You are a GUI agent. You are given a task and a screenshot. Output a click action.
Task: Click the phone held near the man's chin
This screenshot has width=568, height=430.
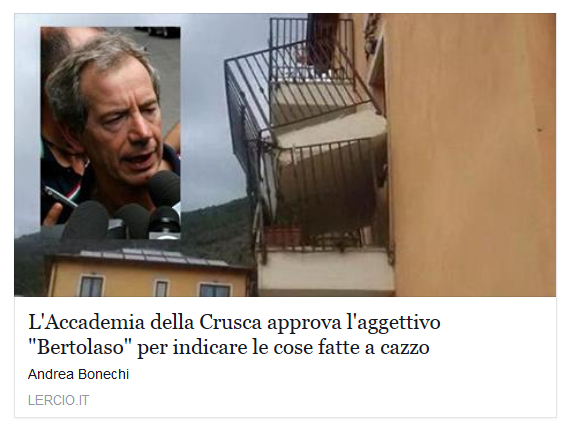point(59,198)
